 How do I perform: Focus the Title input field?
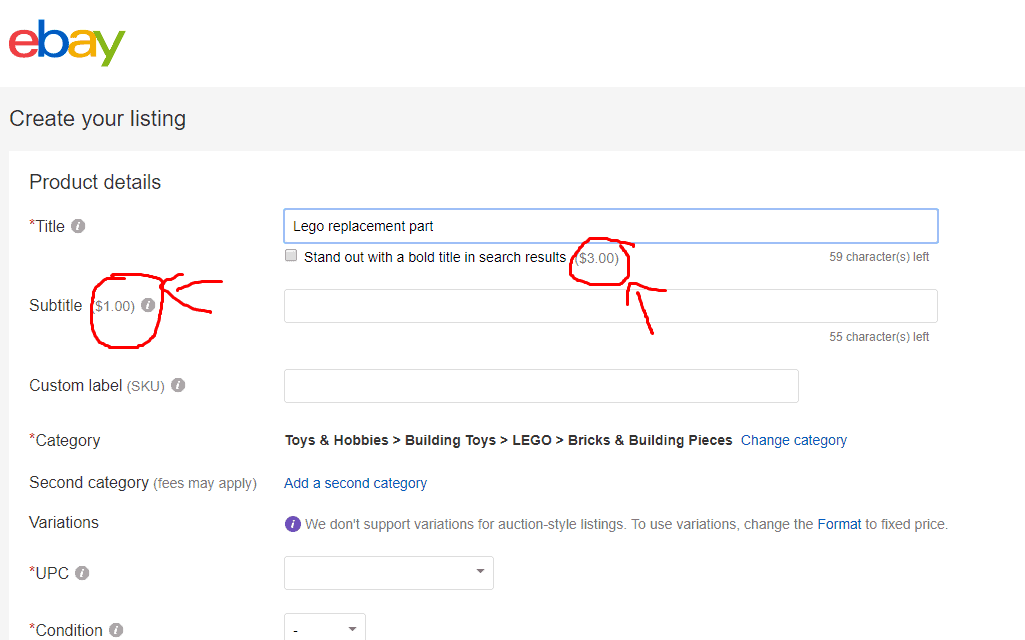[x=611, y=226]
